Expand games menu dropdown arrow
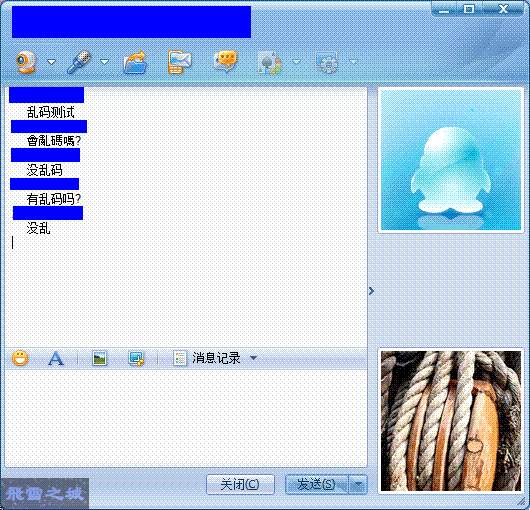 296,62
